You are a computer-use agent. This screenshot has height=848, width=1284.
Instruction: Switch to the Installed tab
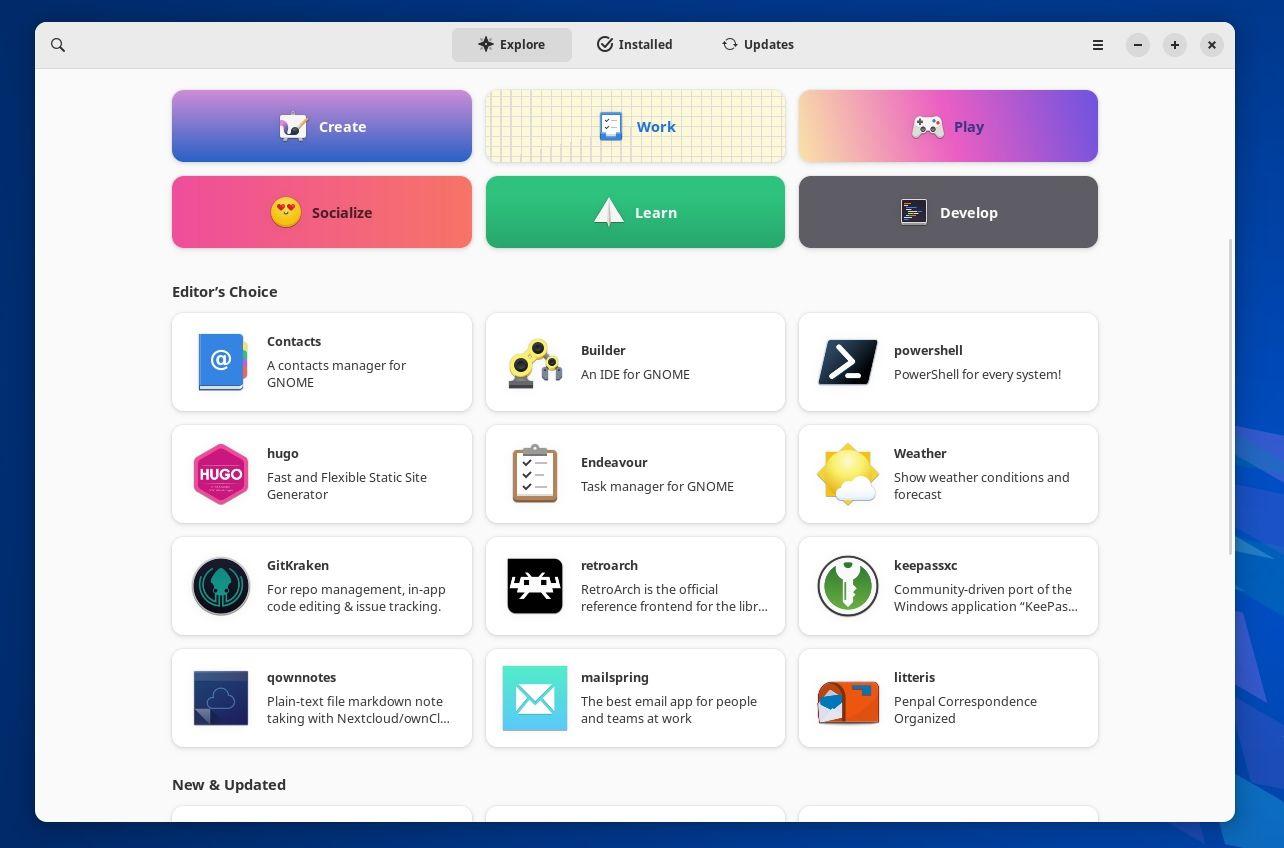[634, 44]
